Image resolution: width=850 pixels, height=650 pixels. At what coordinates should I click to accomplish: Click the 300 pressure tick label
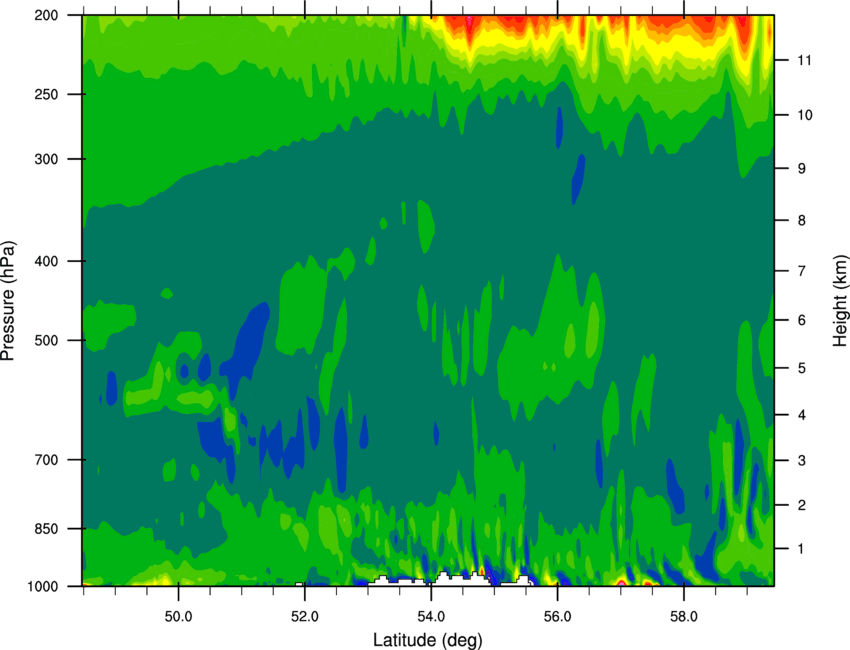(46, 159)
